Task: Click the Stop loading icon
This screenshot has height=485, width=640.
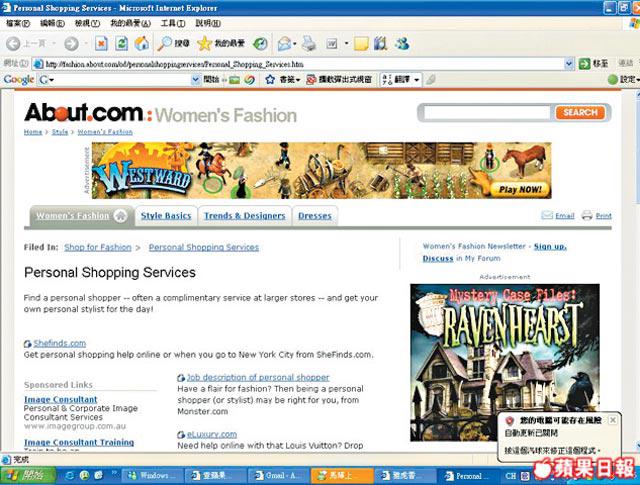Action: 101,43
